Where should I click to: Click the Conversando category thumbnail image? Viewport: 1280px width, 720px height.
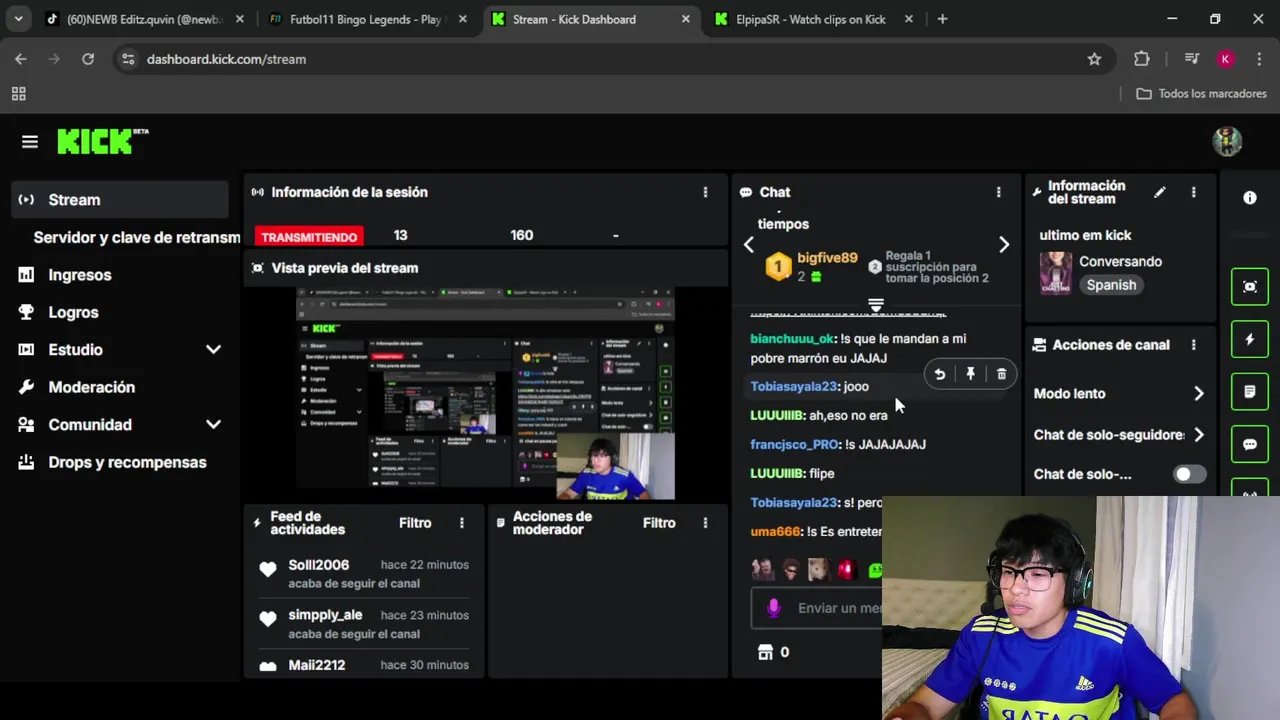coord(1056,273)
